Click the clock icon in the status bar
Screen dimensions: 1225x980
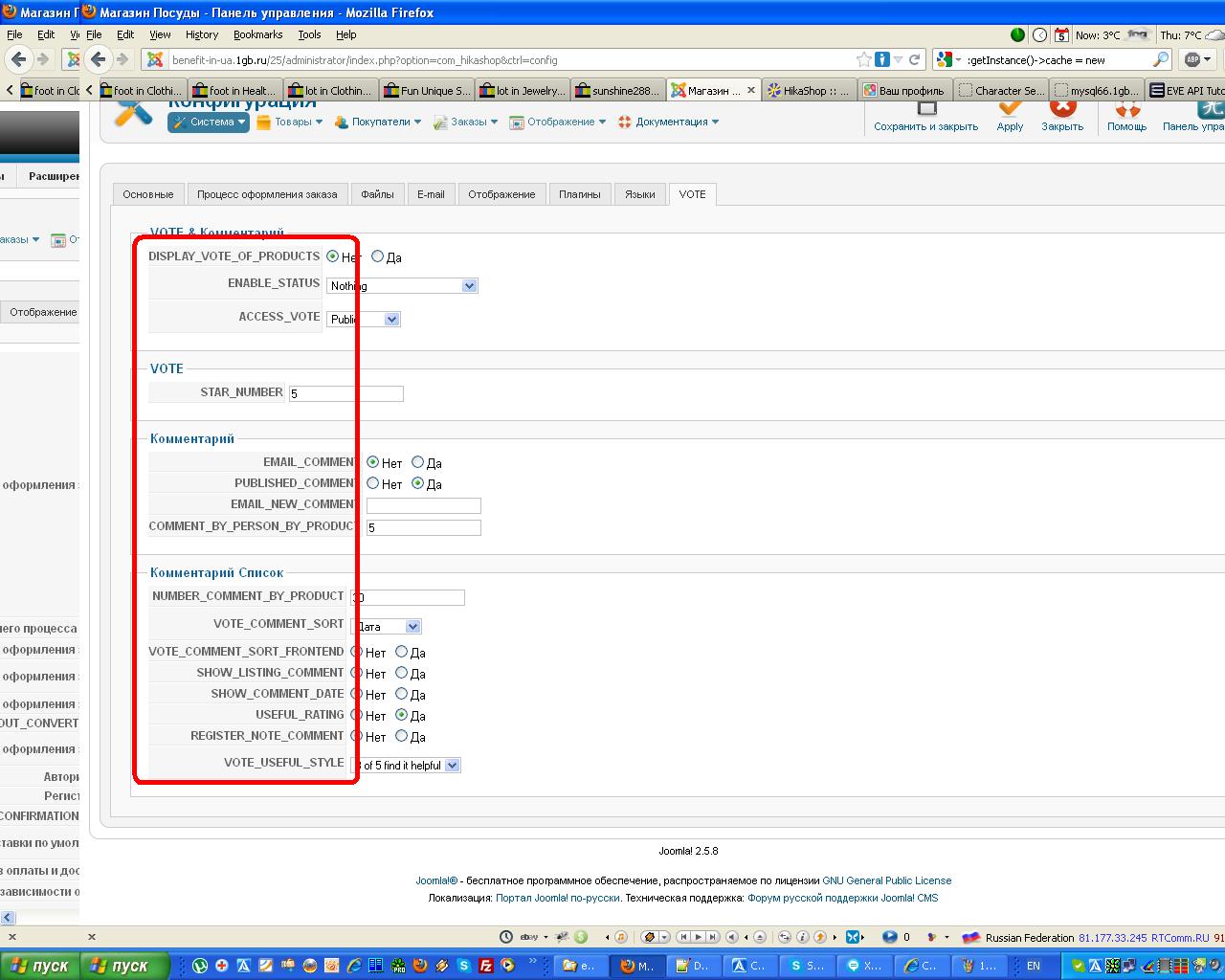[x=506, y=937]
